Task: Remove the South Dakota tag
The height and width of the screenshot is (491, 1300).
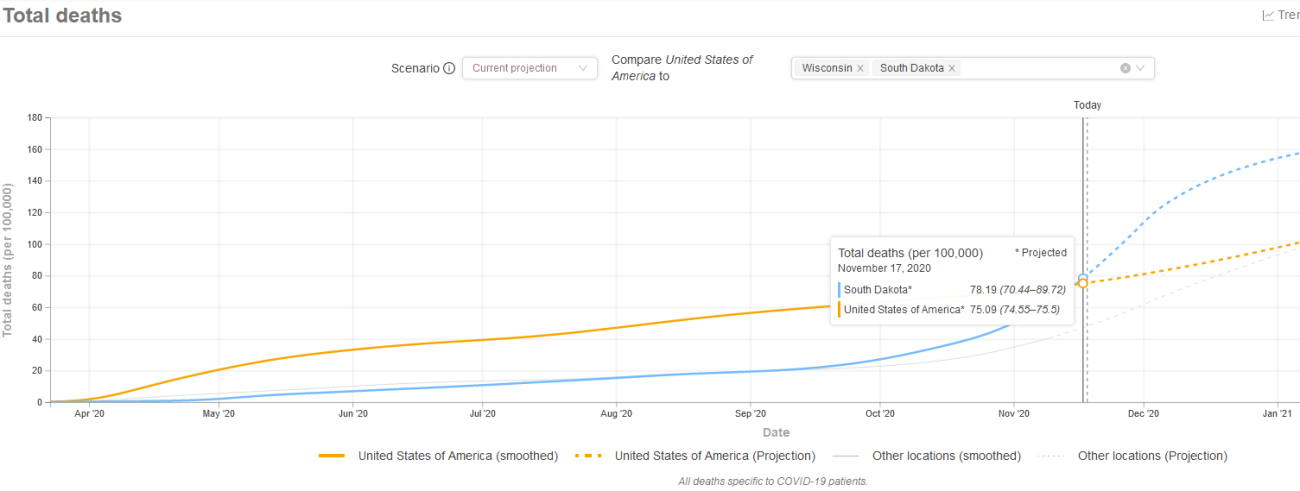Action: point(952,69)
